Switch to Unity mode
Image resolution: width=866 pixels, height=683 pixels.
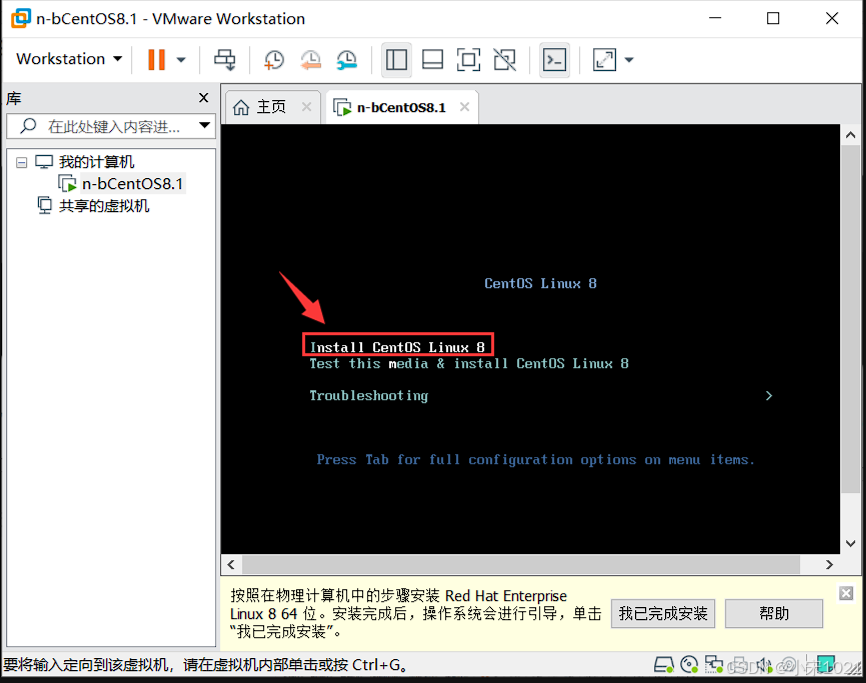pos(505,60)
